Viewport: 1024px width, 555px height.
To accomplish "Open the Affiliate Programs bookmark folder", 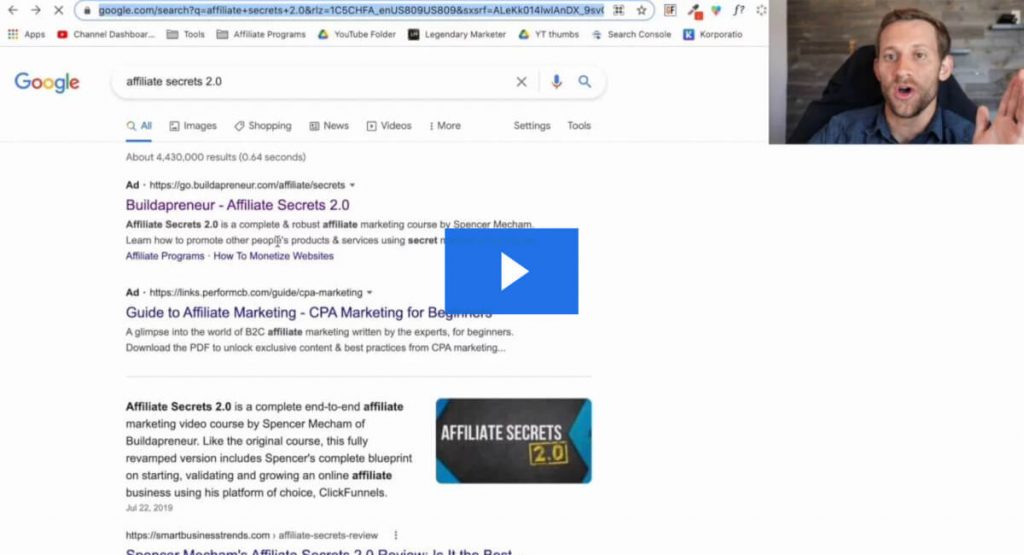I will point(261,35).
